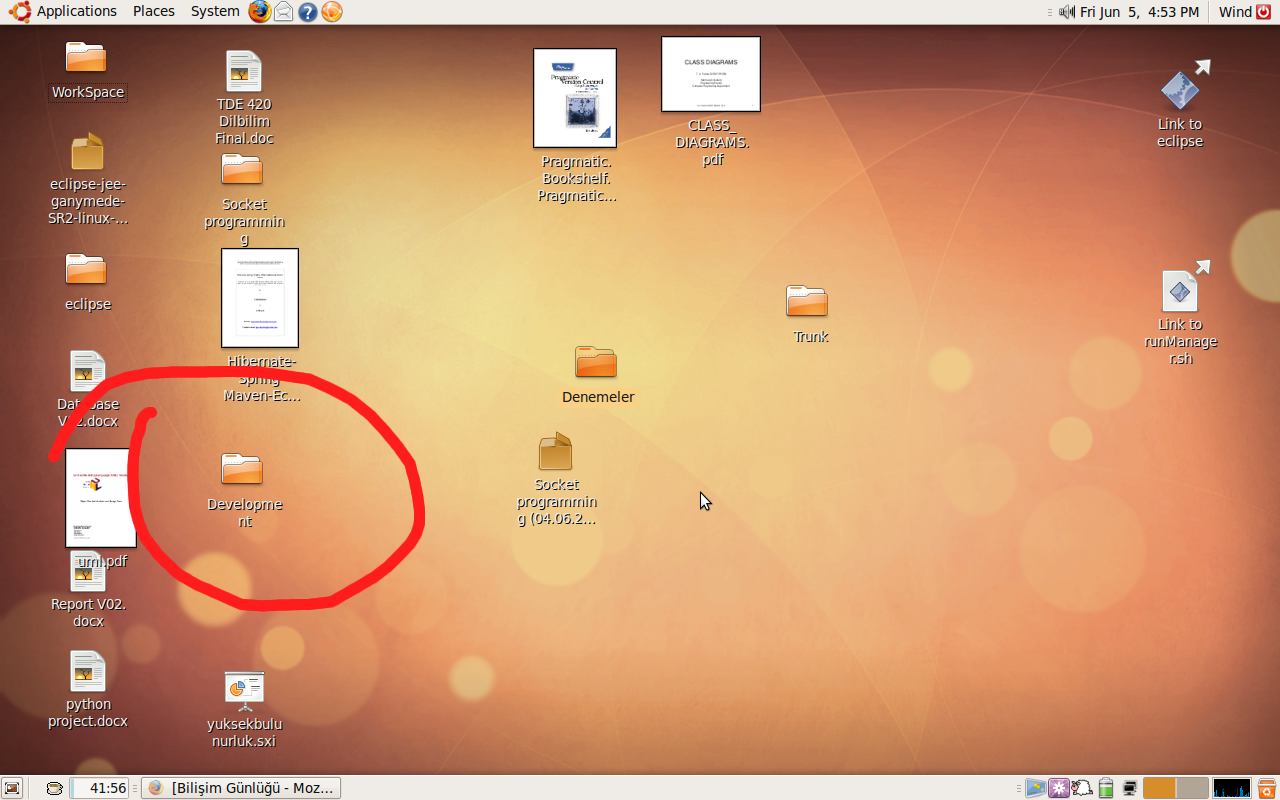
Task: Launch the mail client envelope icon
Action: point(284,12)
